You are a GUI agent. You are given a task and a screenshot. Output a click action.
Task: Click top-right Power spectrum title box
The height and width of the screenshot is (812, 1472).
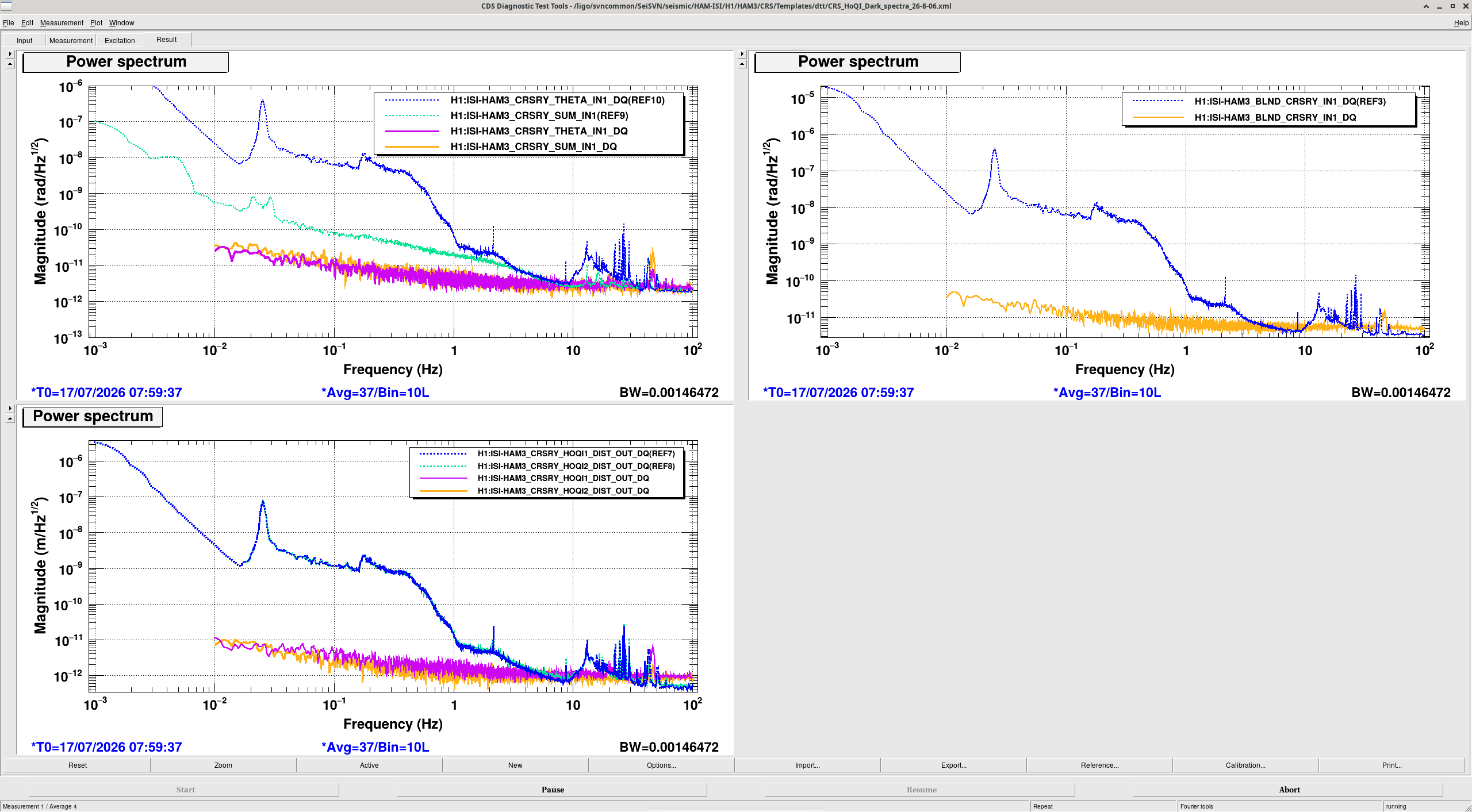point(857,62)
